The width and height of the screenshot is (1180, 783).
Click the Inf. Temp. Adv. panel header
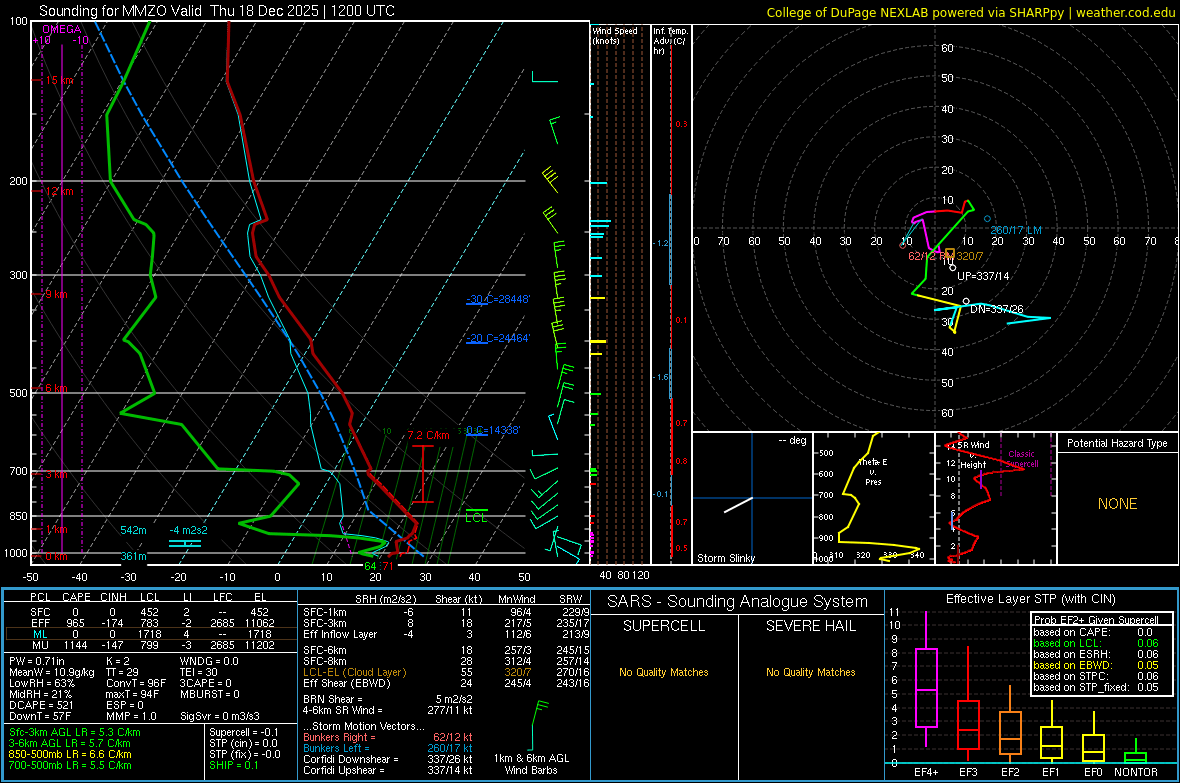point(670,41)
